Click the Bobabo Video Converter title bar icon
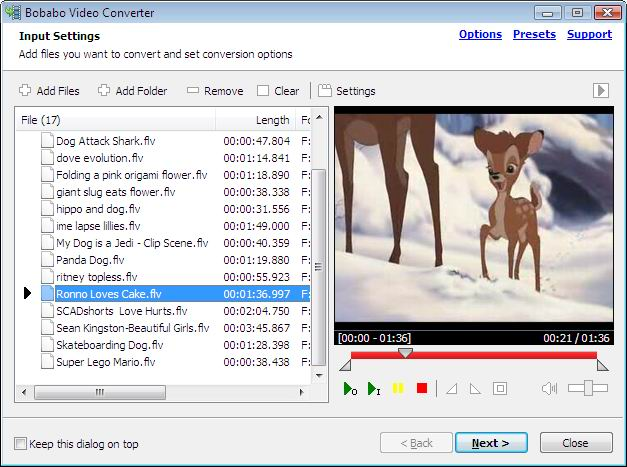627x467 pixels. 13,12
